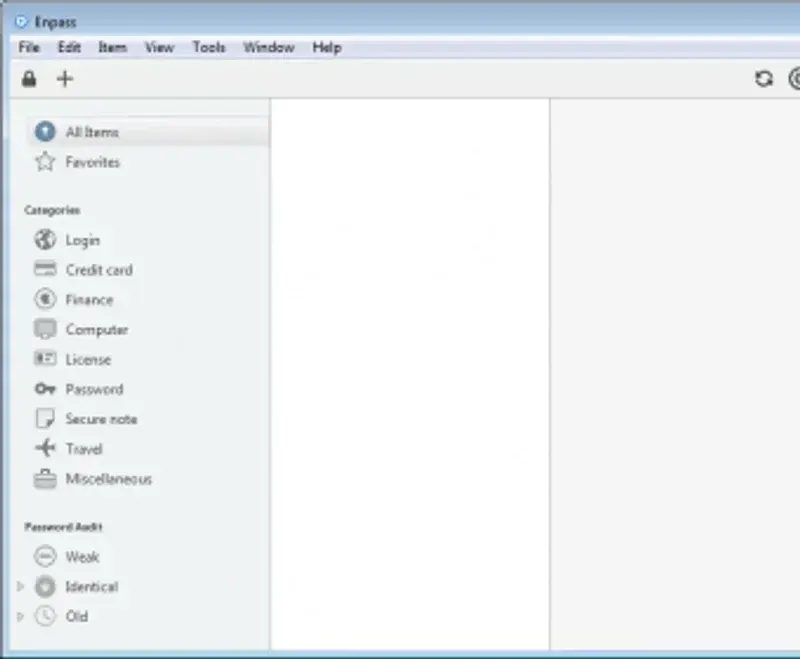Open the Window menu
Viewport: 800px width, 659px height.
(x=269, y=47)
